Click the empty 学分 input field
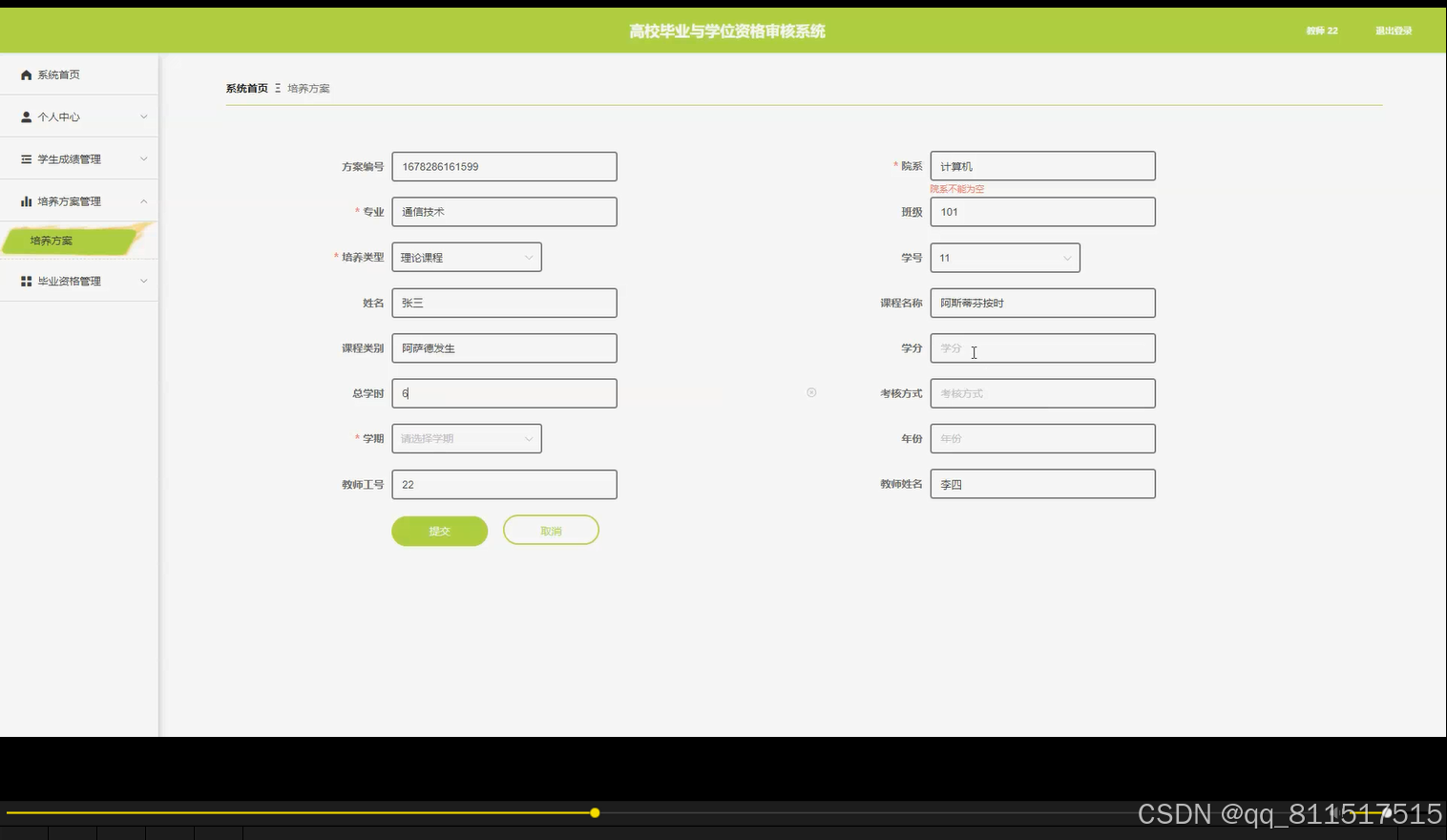 1042,348
